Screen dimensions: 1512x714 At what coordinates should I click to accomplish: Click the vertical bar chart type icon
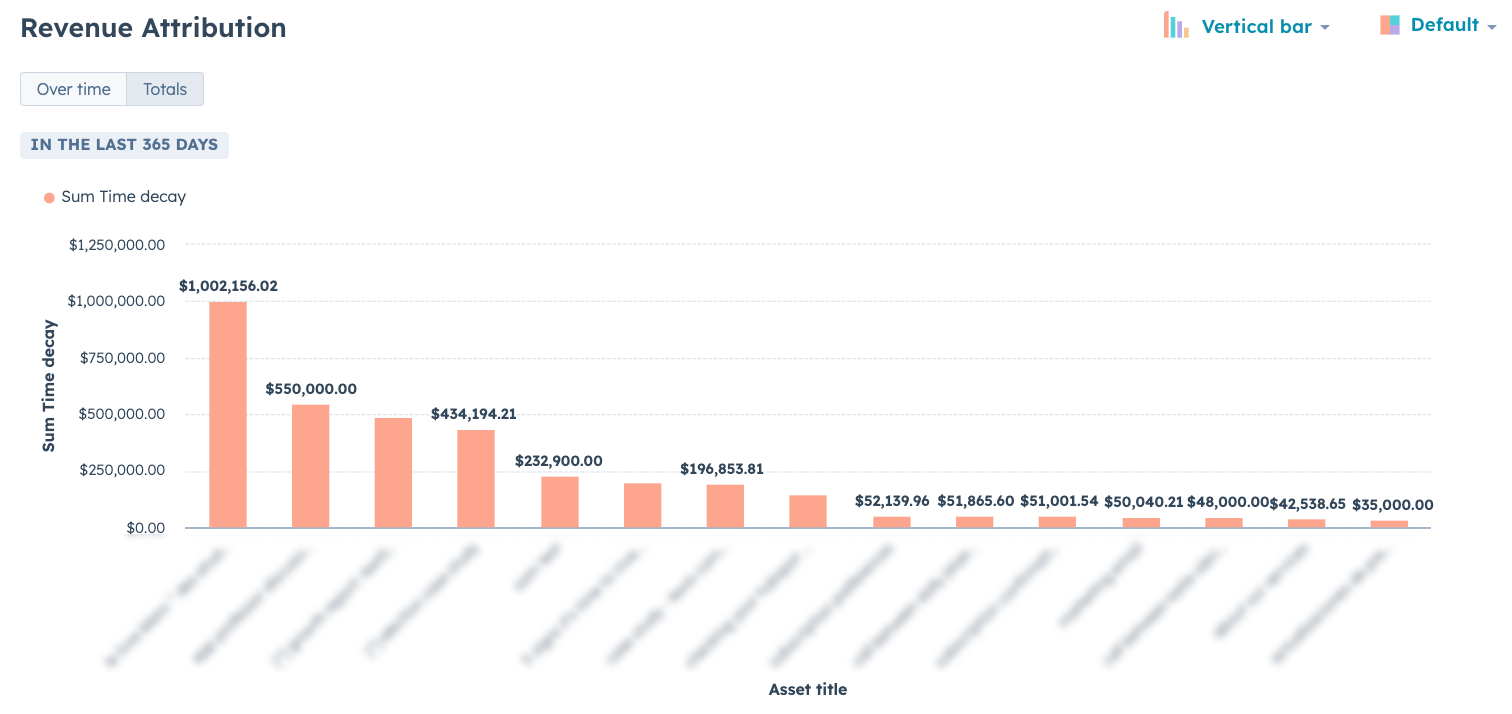pos(1176,26)
